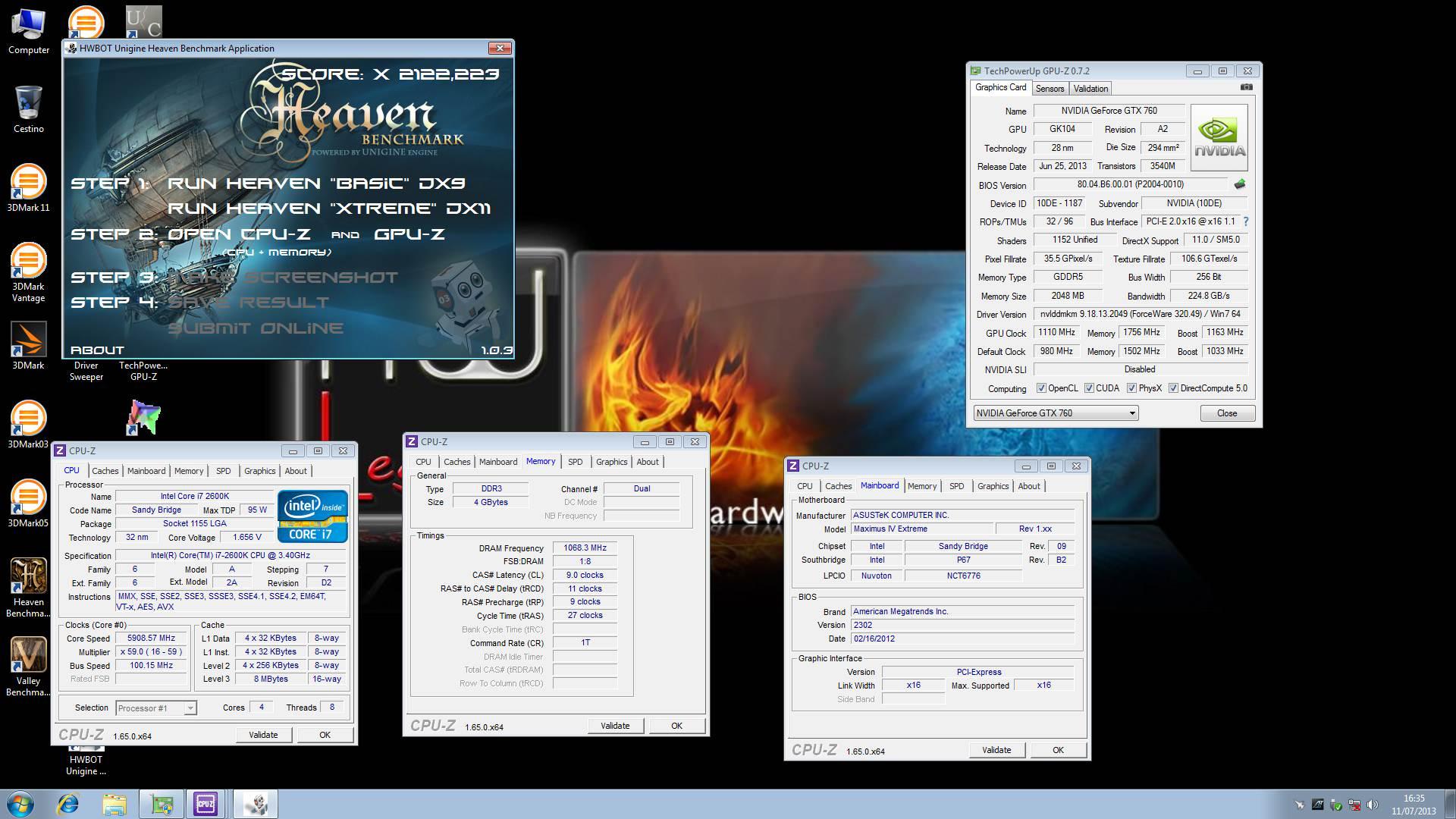Click the NVIDIA logo in GPU-Z
This screenshot has width=1456, height=819.
coord(1219,137)
